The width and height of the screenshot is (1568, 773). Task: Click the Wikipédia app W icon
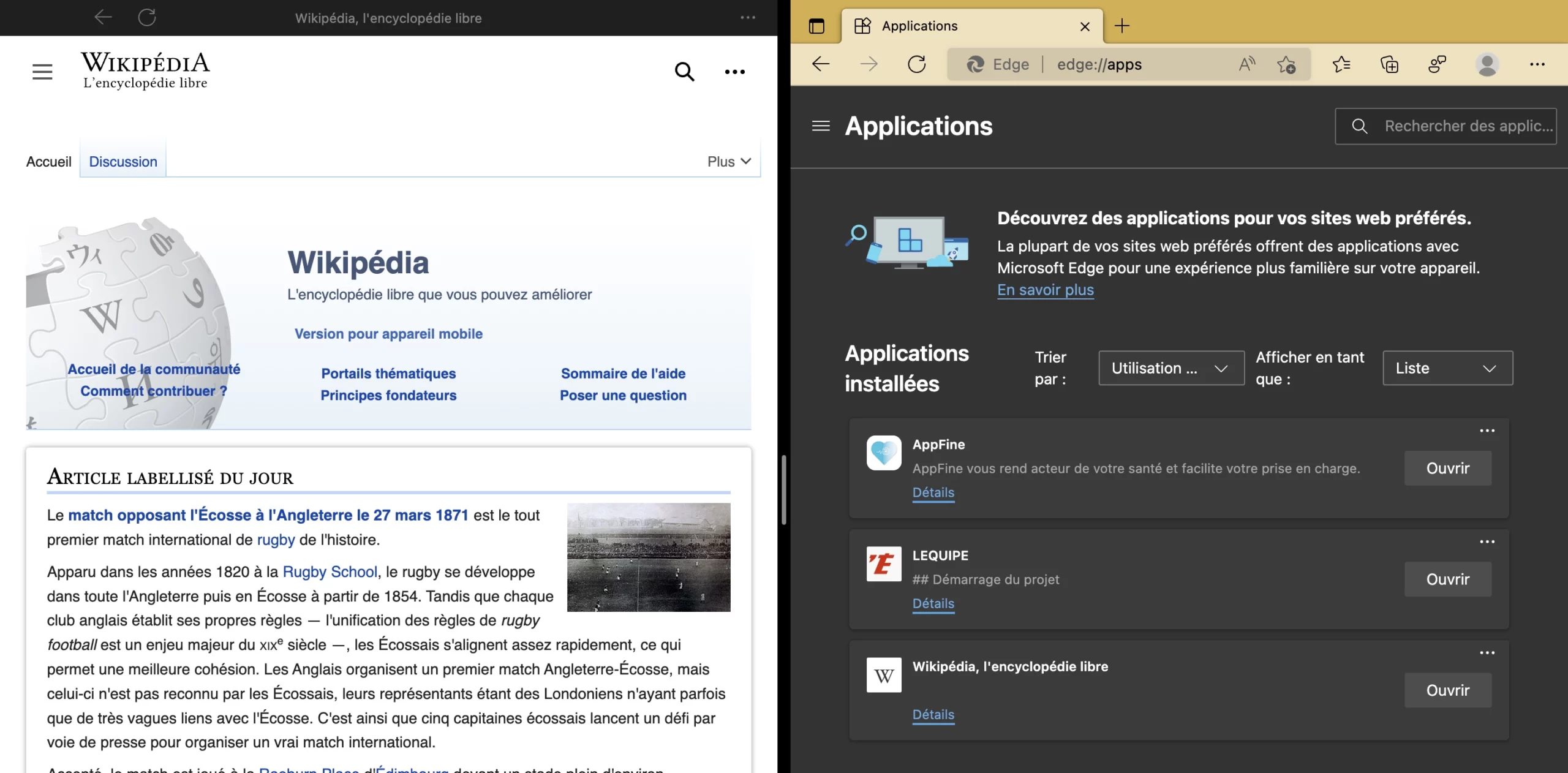[883, 675]
